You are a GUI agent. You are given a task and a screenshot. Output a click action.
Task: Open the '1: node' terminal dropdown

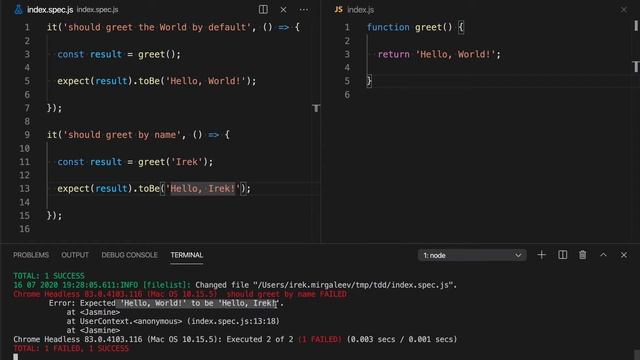472,256
